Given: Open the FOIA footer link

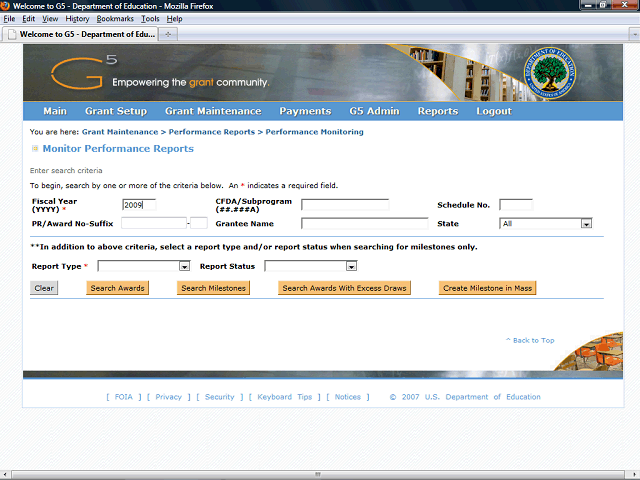Looking at the screenshot, I should [124, 397].
